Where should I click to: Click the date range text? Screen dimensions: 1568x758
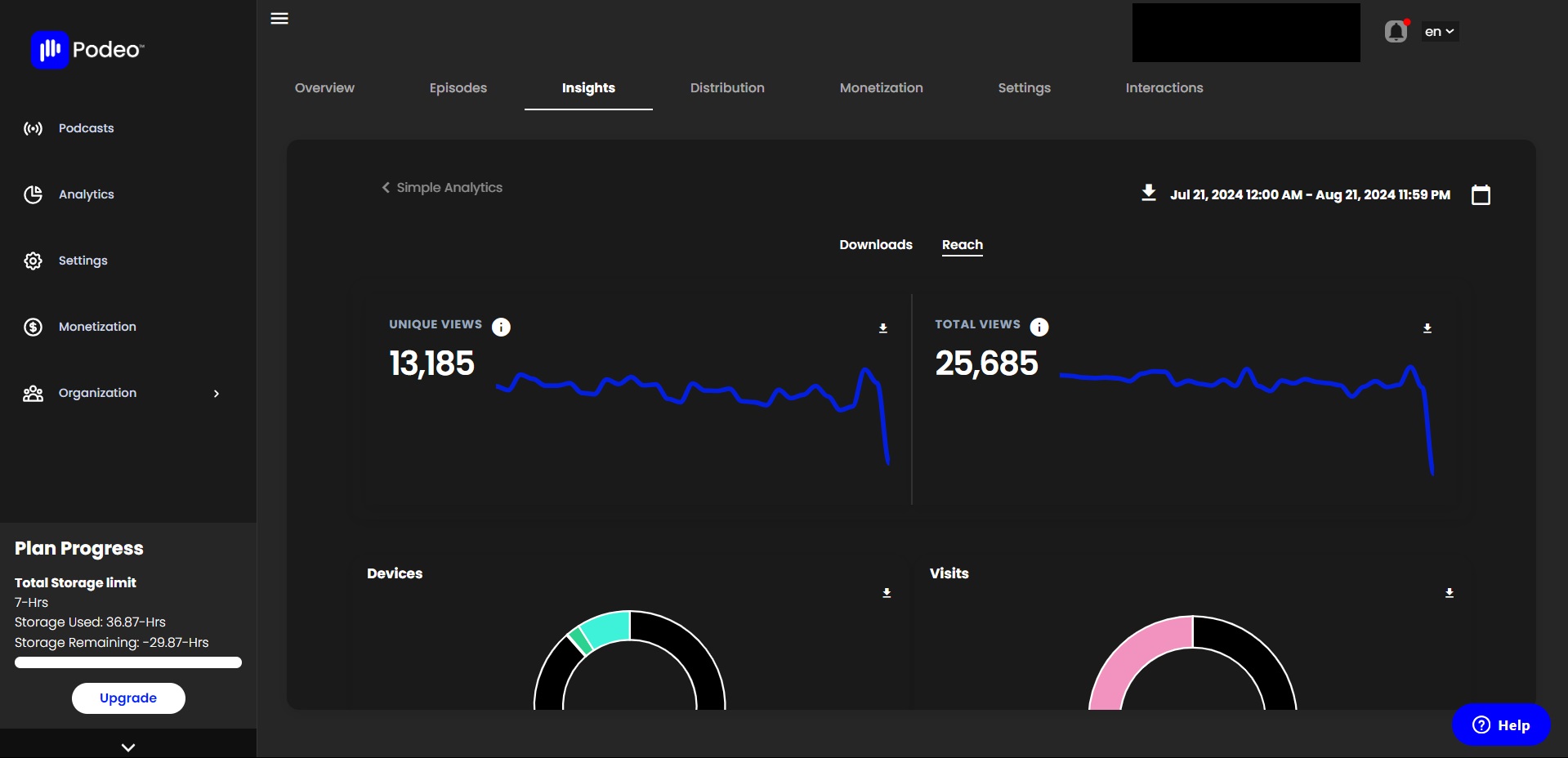point(1310,194)
